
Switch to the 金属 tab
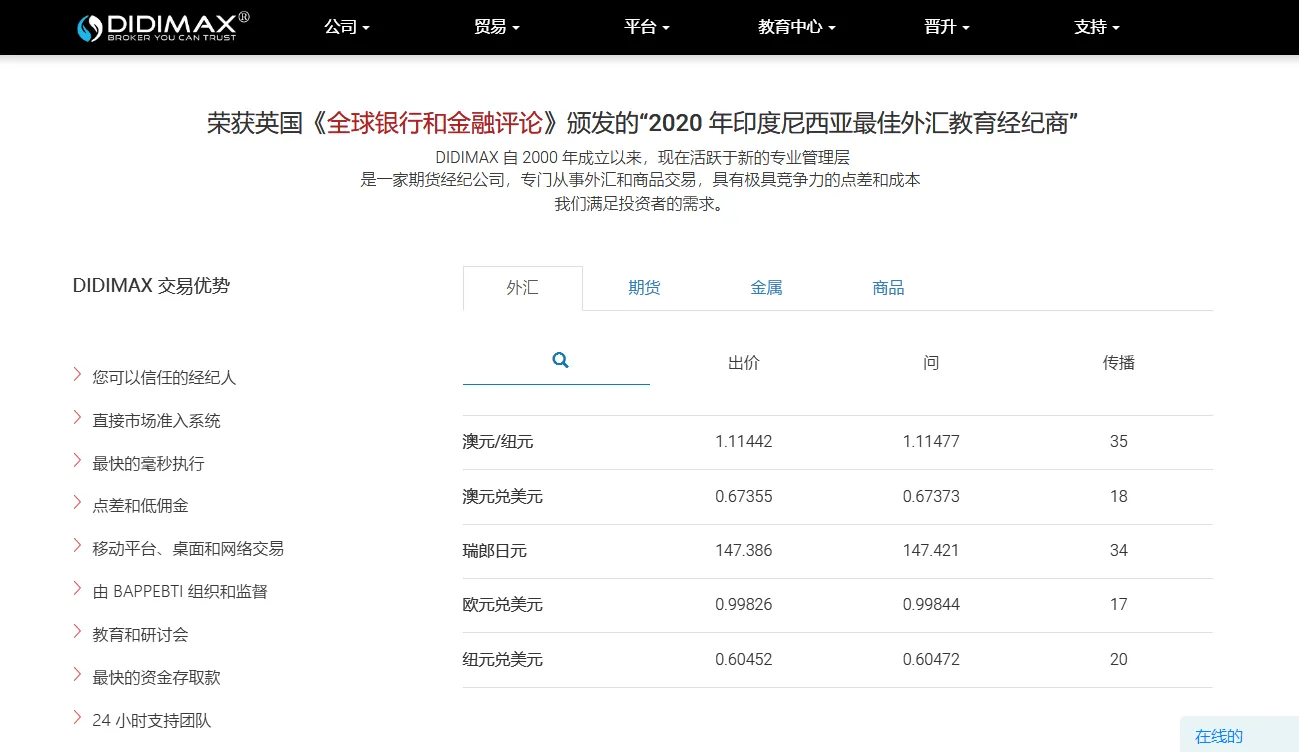pos(766,288)
